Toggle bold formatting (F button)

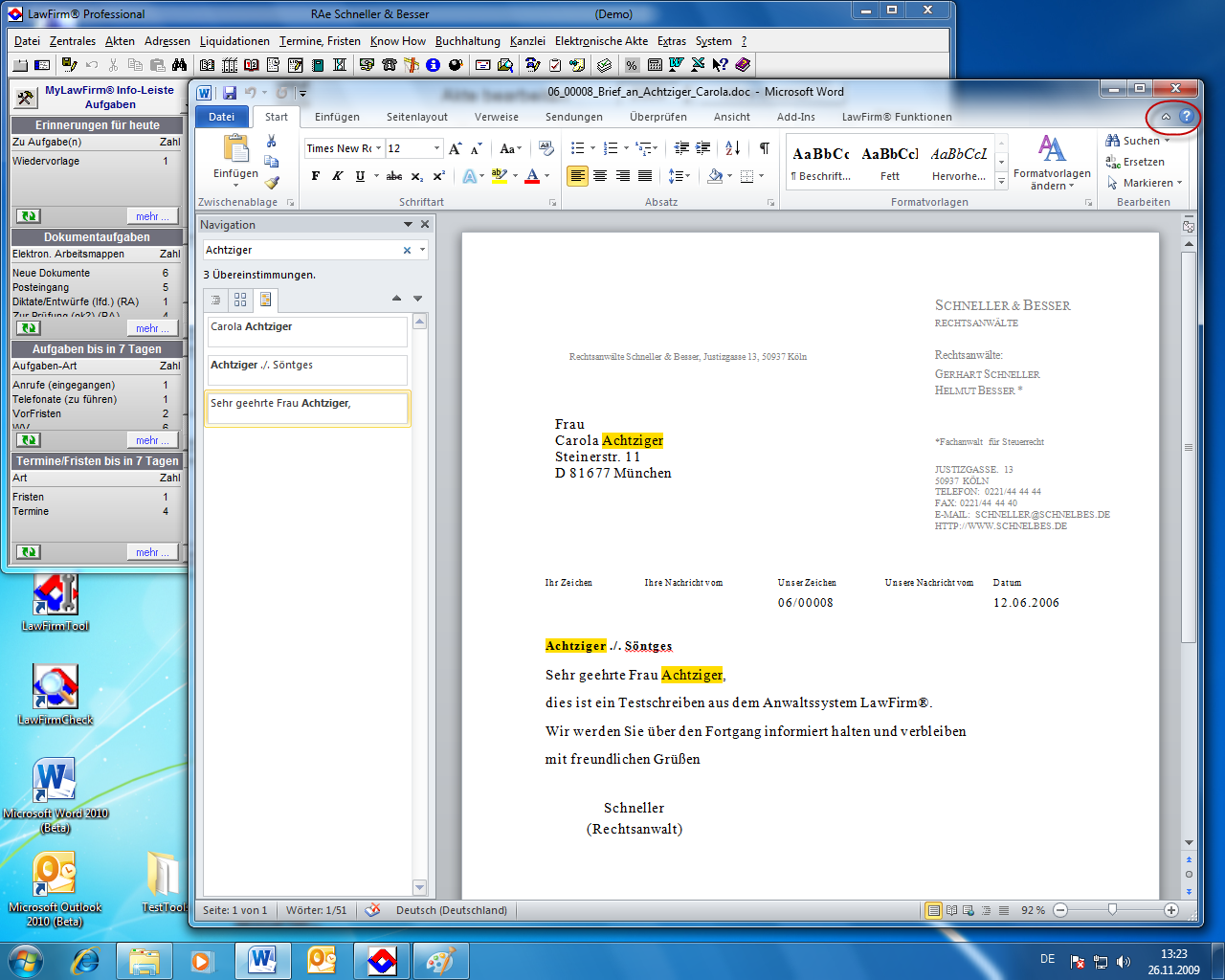[316, 176]
